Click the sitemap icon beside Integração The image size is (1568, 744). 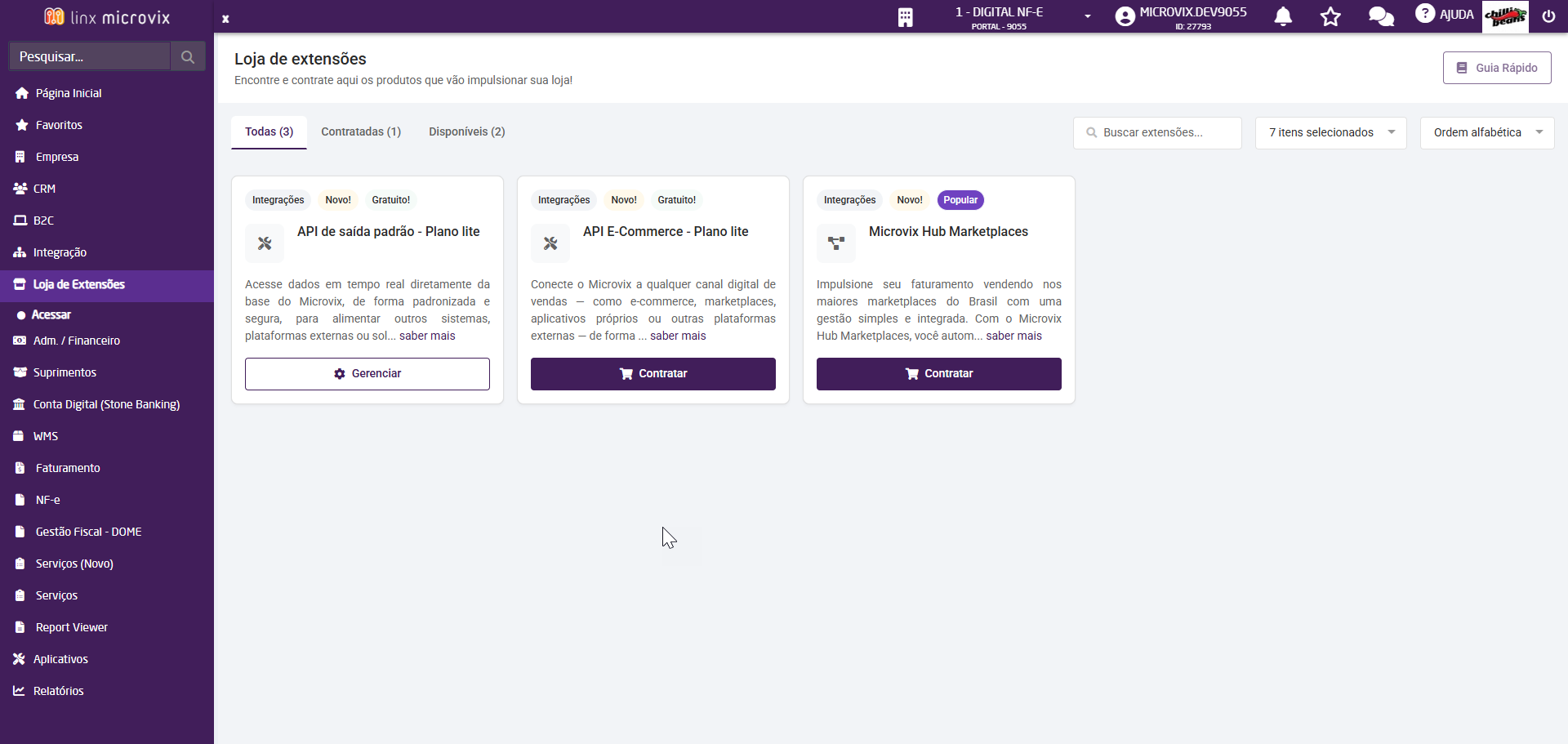20,252
